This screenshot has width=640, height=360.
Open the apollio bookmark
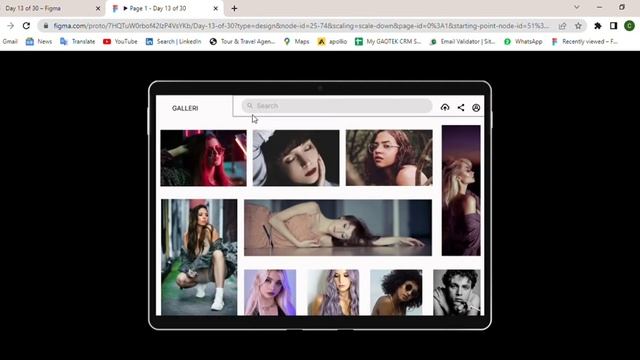(332, 41)
